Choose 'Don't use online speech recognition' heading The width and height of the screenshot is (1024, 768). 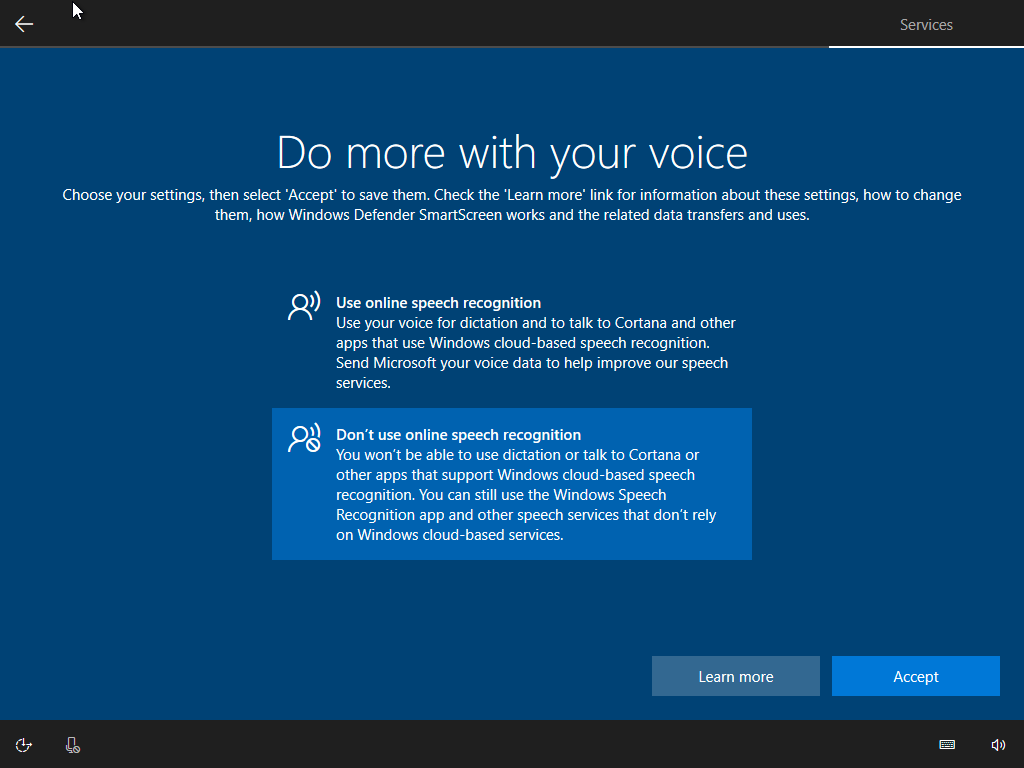click(458, 435)
